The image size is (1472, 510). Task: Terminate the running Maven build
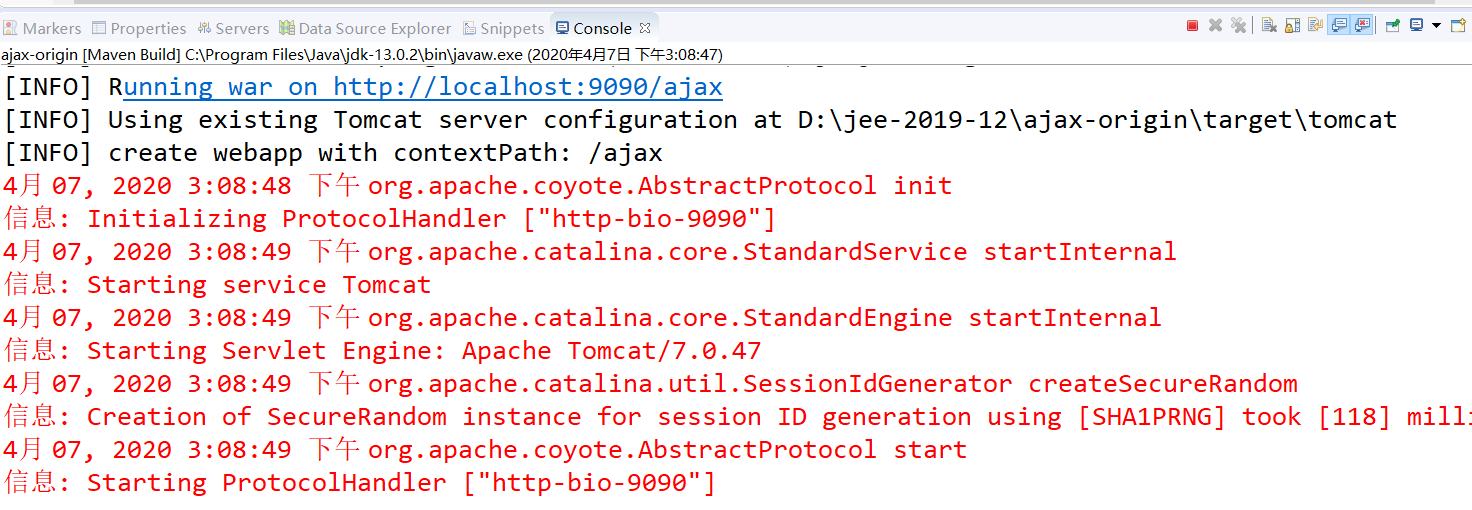(x=1192, y=25)
